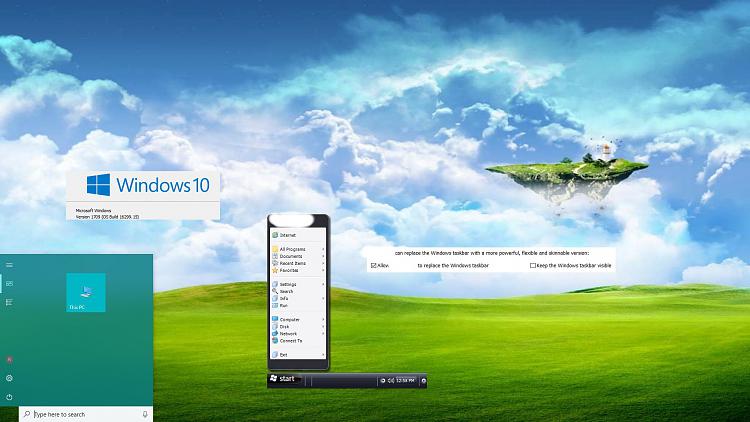Expand the Windows 10 start hamburger menu
750x422 pixels.
tap(9, 265)
